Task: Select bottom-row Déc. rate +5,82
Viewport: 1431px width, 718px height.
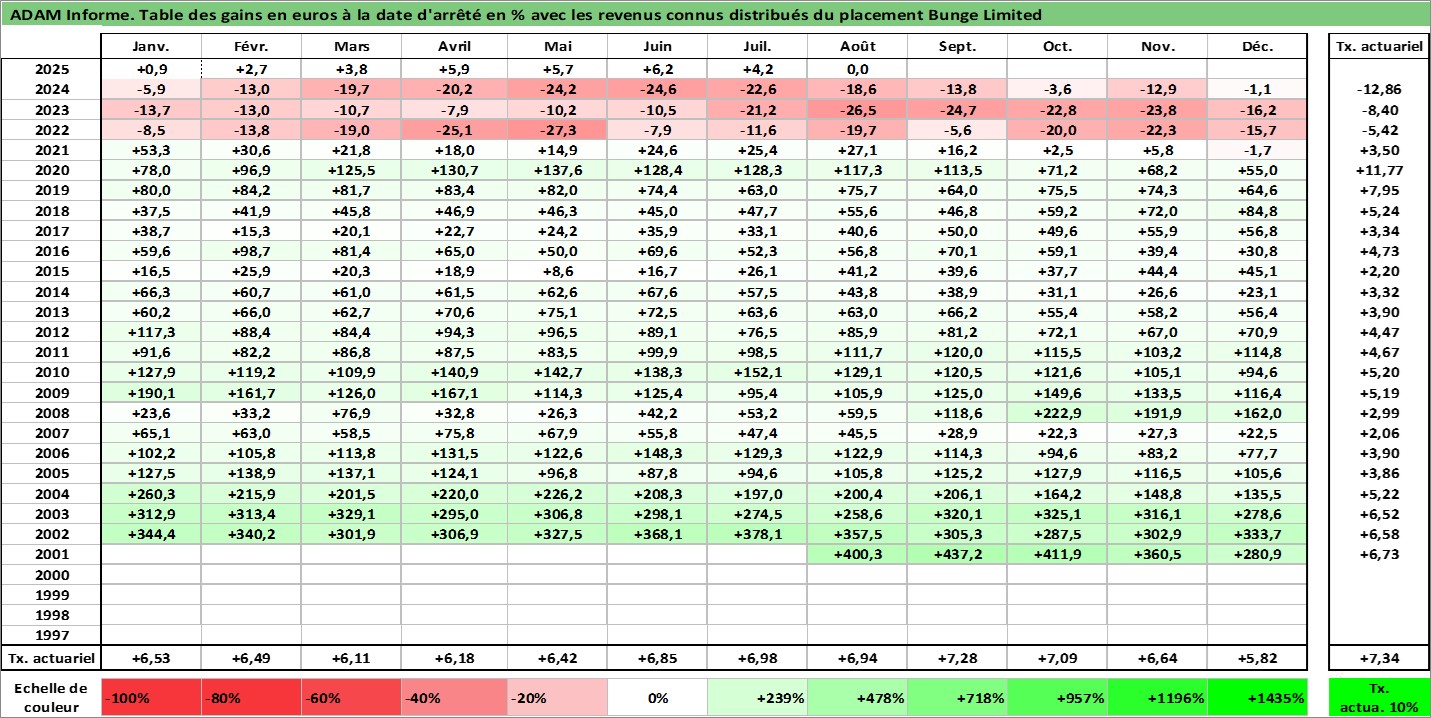Action: click(1257, 659)
